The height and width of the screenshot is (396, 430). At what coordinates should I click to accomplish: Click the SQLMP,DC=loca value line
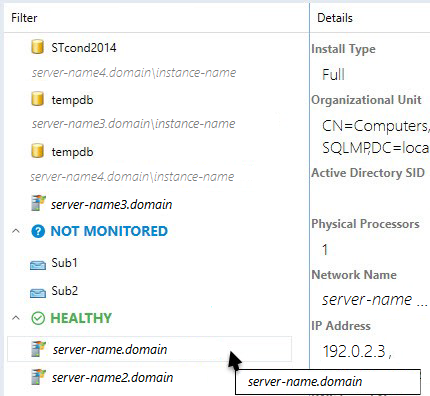tap(376, 148)
